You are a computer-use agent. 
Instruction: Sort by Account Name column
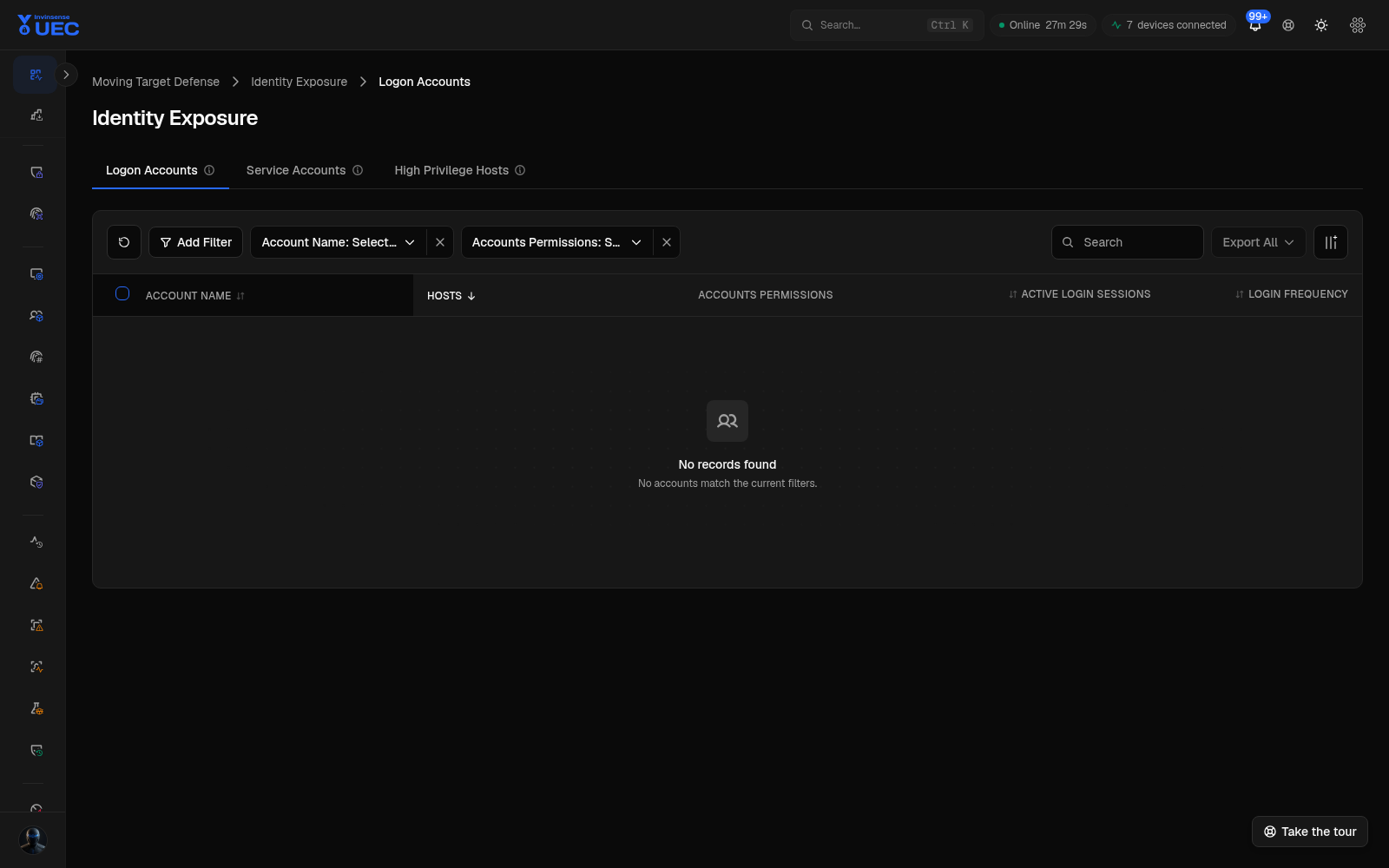pos(195,296)
